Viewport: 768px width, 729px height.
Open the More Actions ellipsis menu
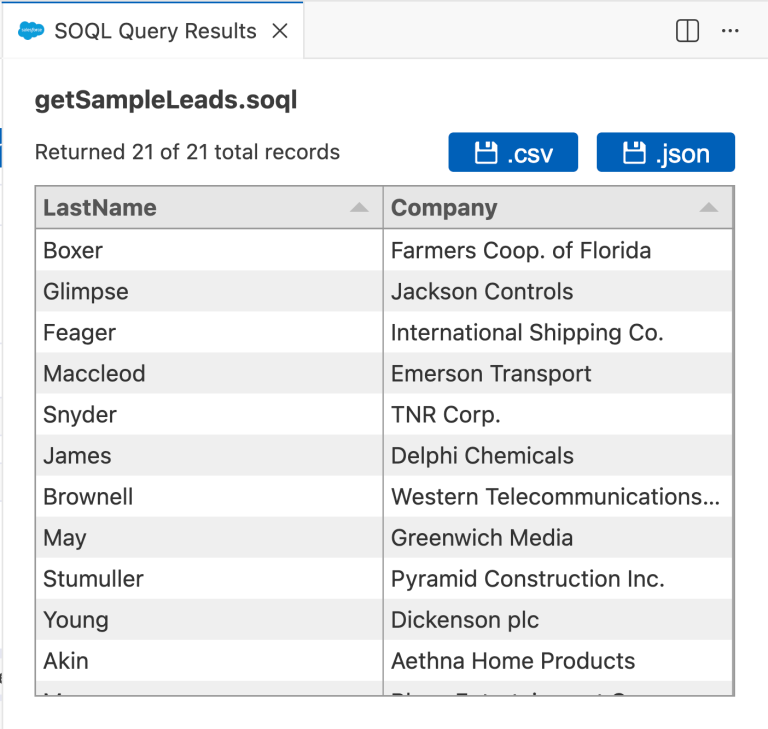pos(730,31)
